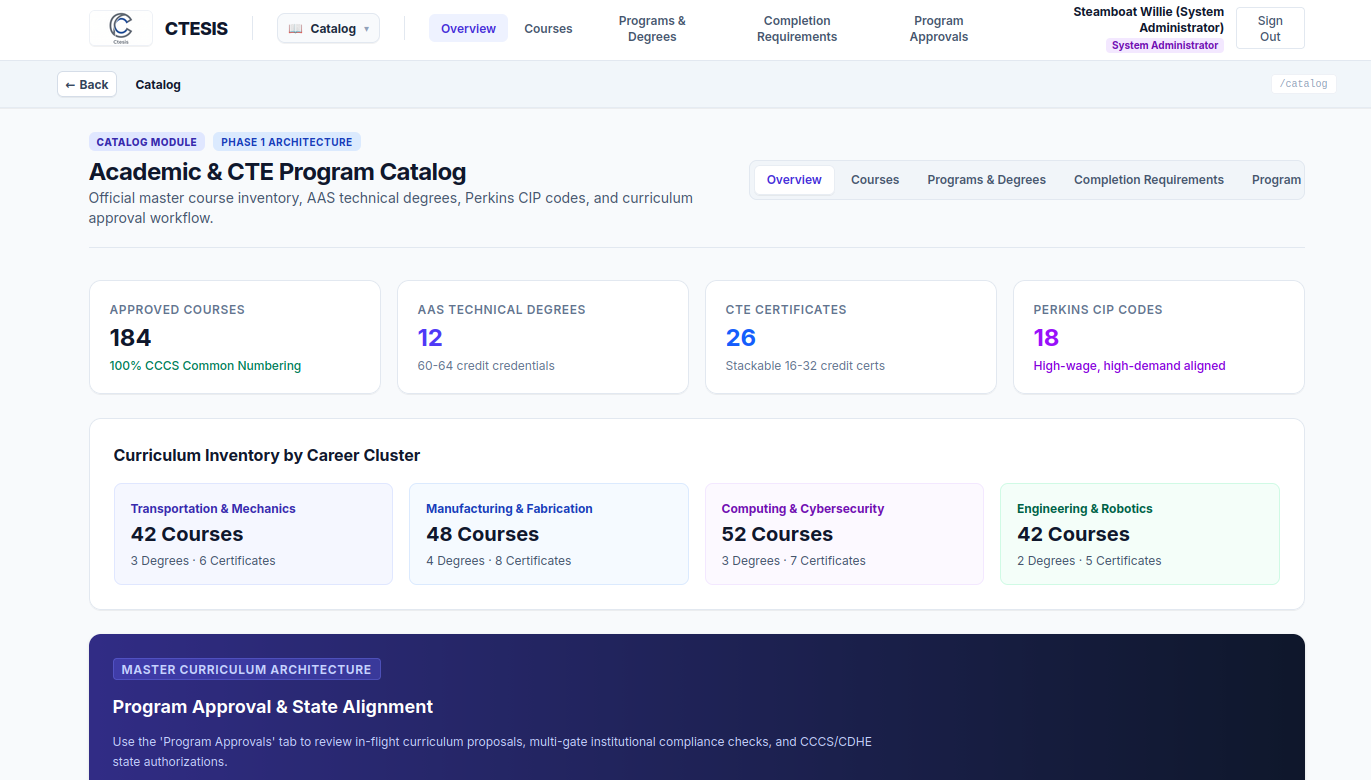Click the CTE Certificates 26 card
The image size is (1371, 780).
pos(851,337)
